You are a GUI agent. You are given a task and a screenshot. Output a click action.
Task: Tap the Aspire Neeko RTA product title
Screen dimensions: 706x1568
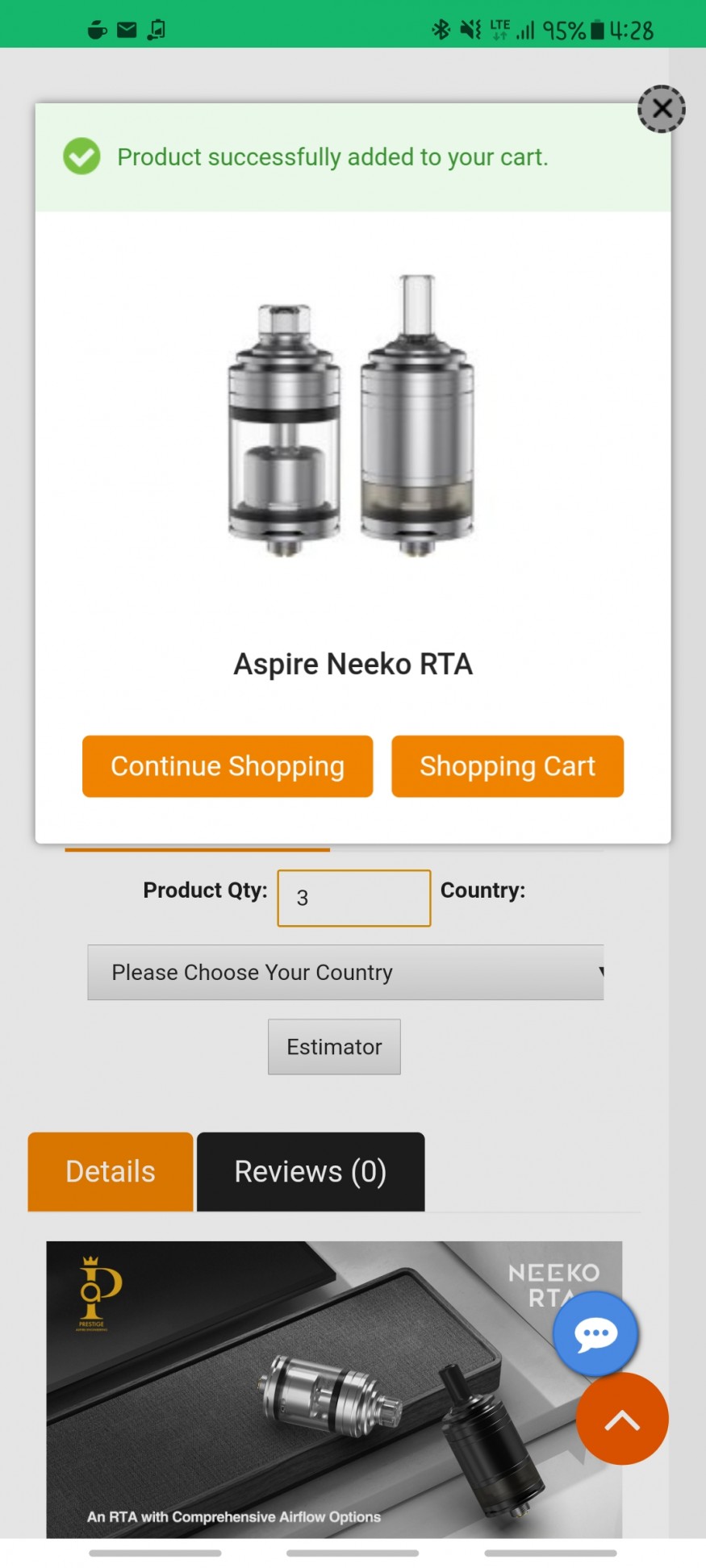point(353,665)
